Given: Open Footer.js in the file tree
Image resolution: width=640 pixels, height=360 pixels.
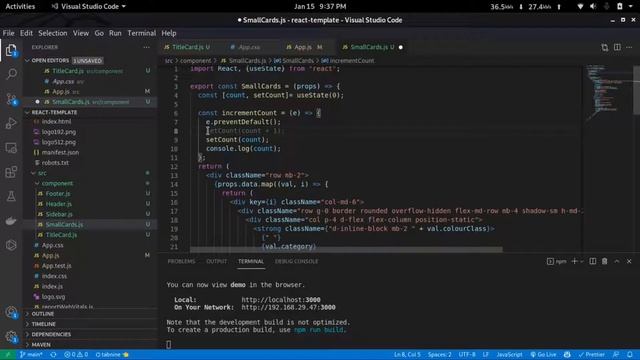Looking at the screenshot, I should (58, 194).
